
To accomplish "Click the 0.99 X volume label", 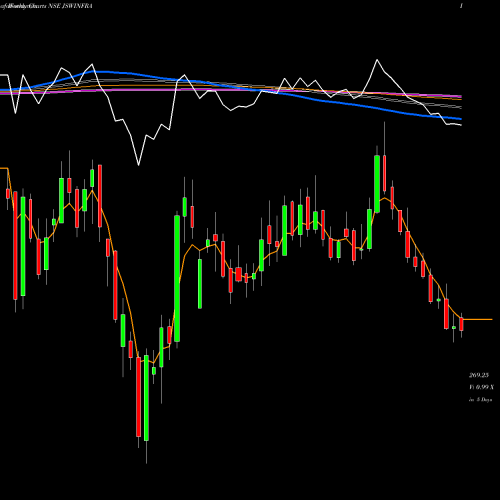I will pos(482,387).
